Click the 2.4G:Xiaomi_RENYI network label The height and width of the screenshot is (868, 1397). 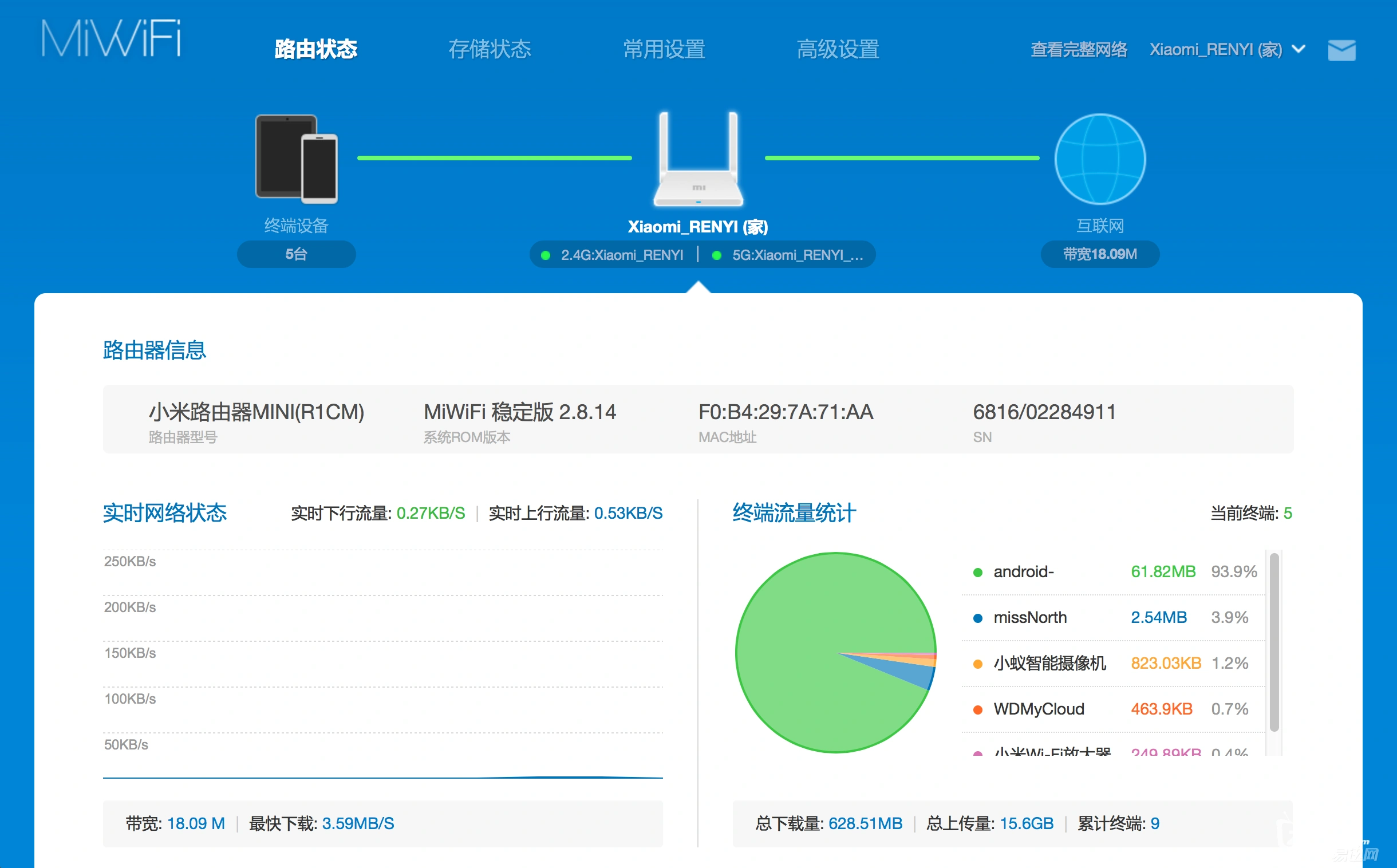[x=622, y=255]
